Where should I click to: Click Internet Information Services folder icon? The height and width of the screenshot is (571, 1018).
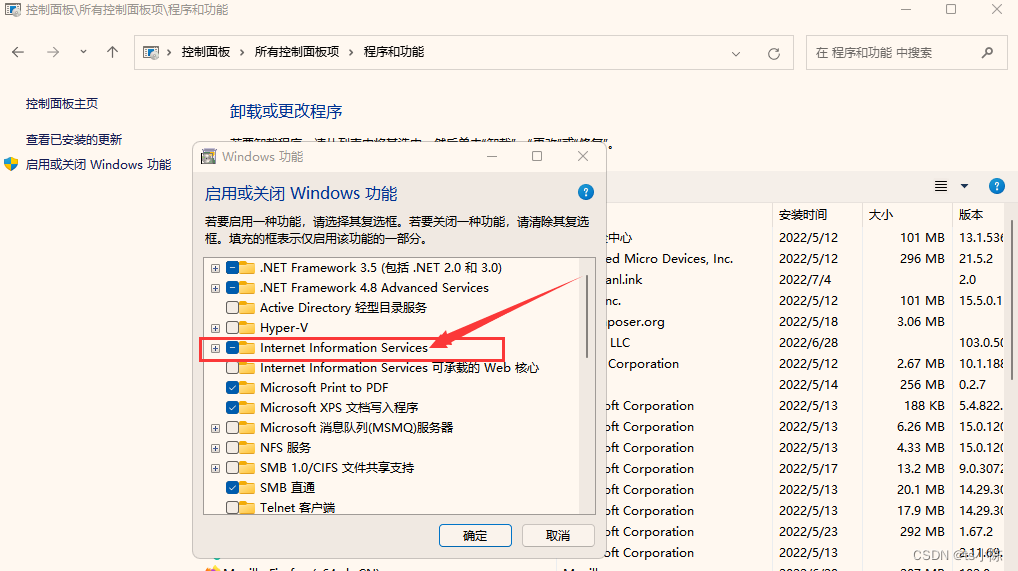247,348
